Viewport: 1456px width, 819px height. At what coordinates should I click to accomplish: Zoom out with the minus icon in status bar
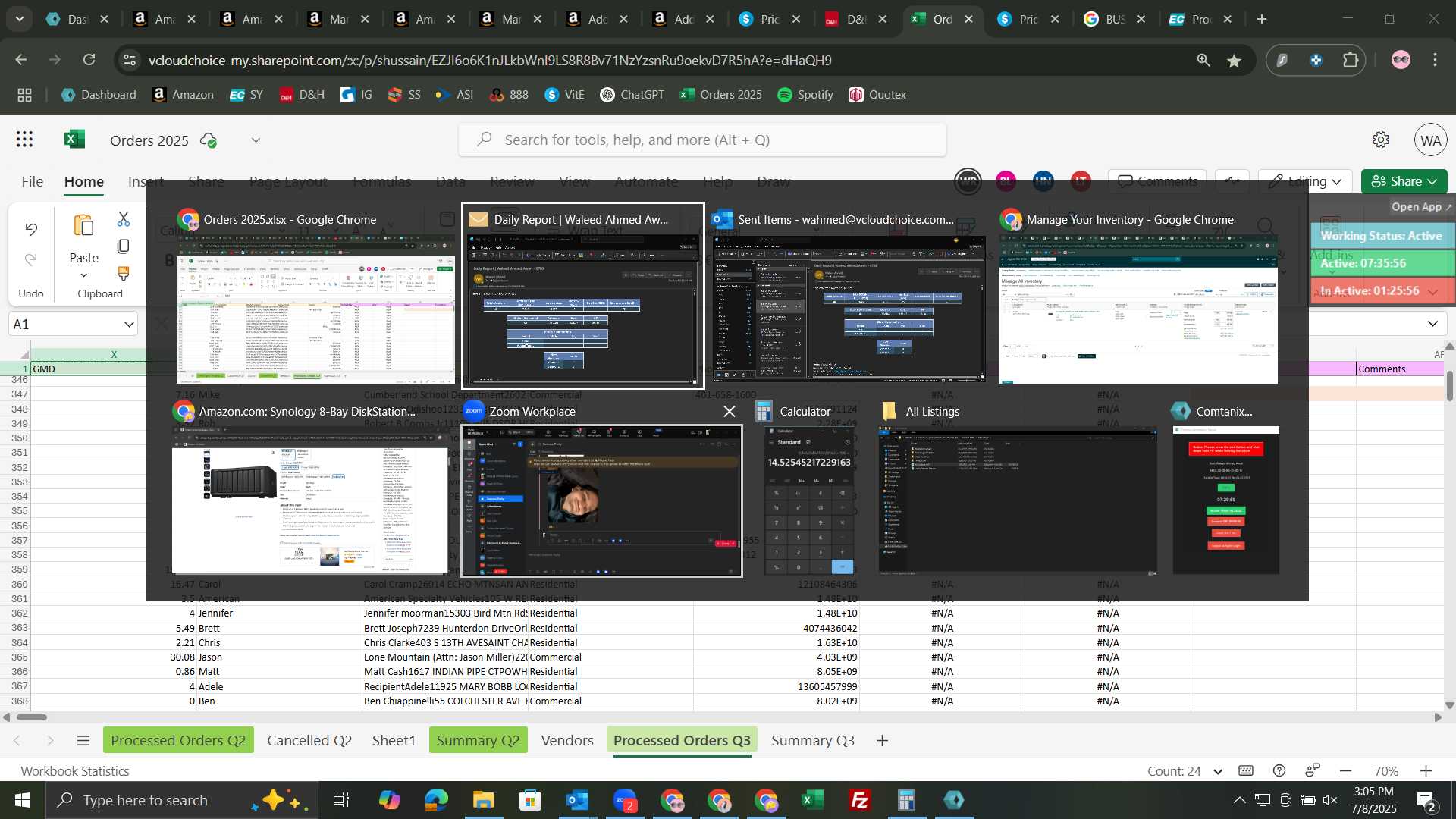click(x=1346, y=771)
